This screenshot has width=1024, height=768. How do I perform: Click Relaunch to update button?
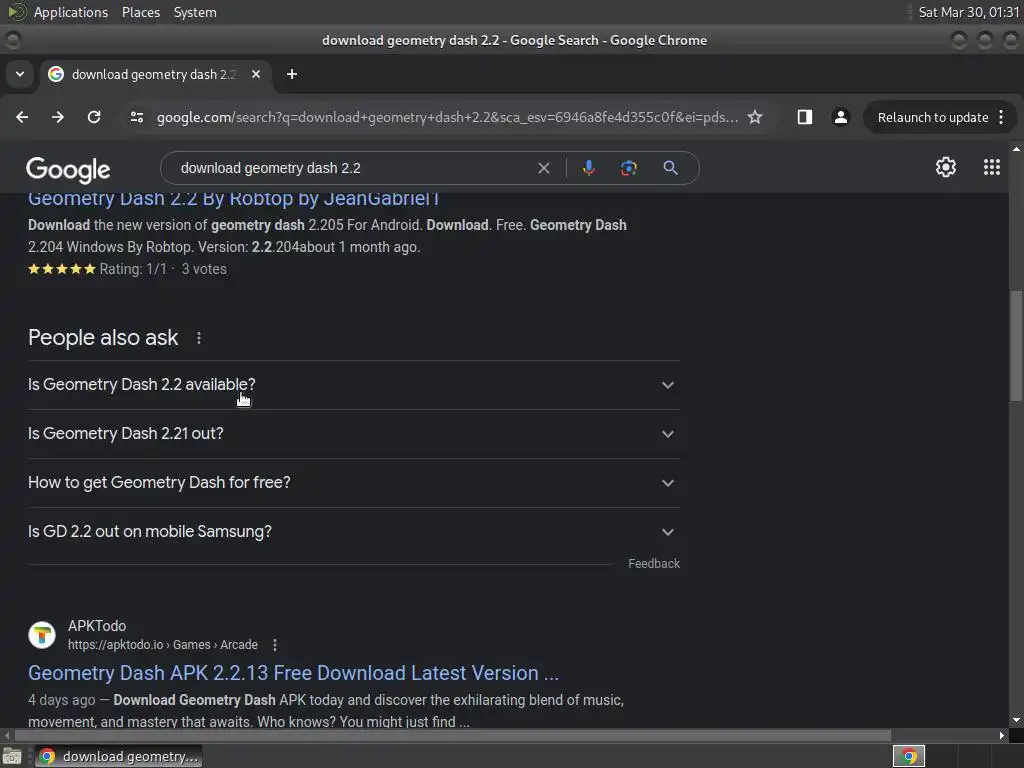933,117
